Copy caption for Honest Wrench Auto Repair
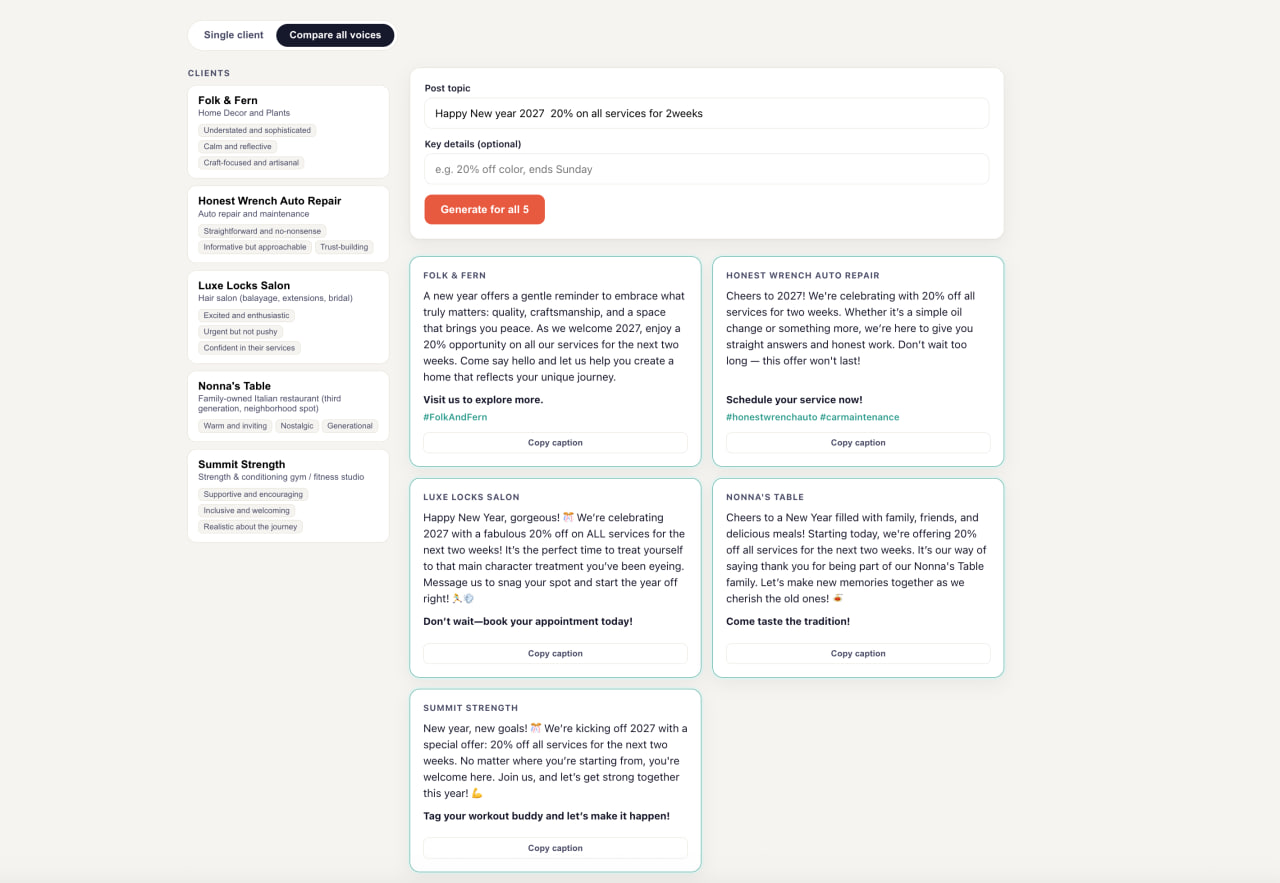Image resolution: width=1280 pixels, height=883 pixels. point(858,442)
